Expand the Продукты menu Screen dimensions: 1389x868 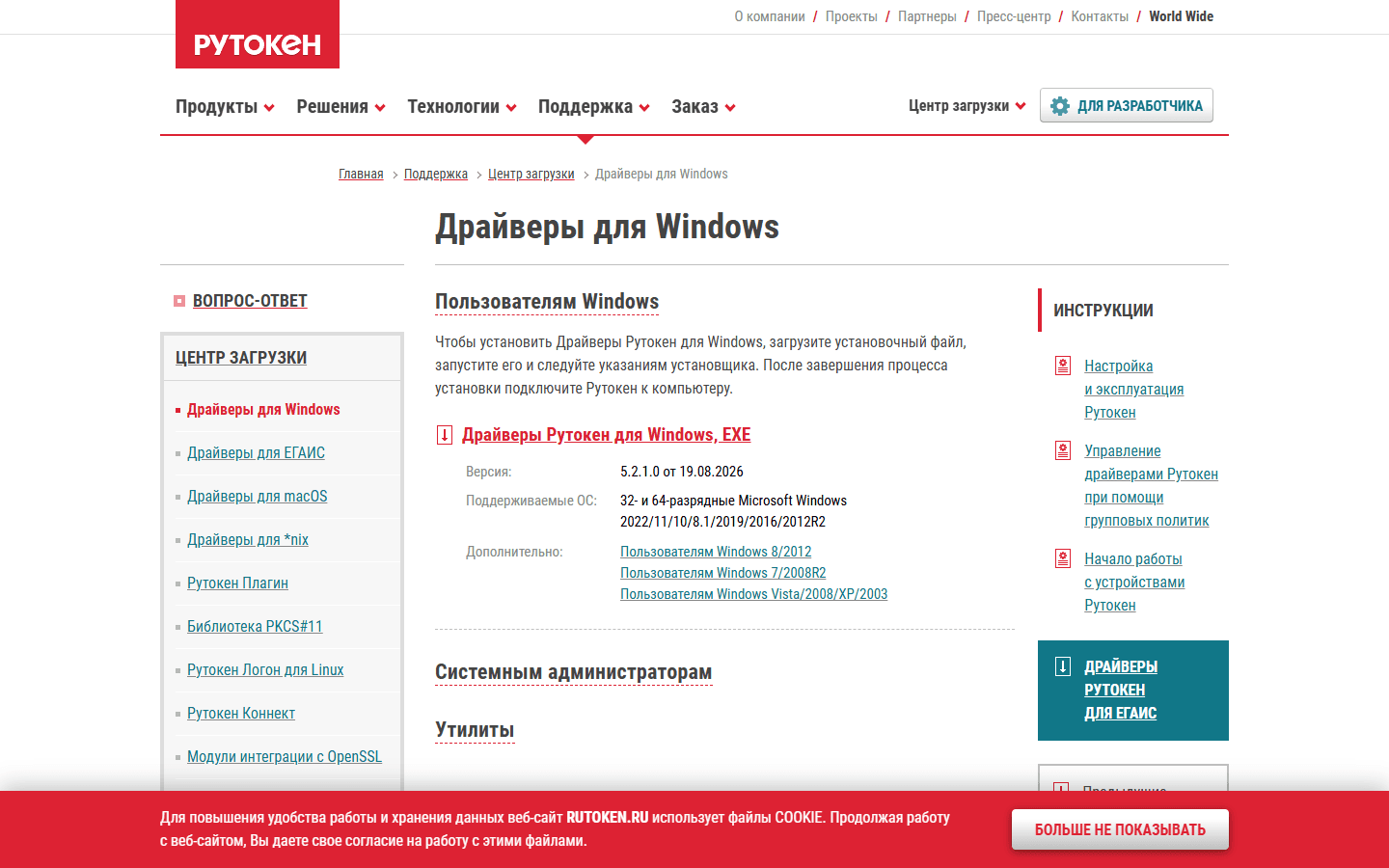click(225, 107)
